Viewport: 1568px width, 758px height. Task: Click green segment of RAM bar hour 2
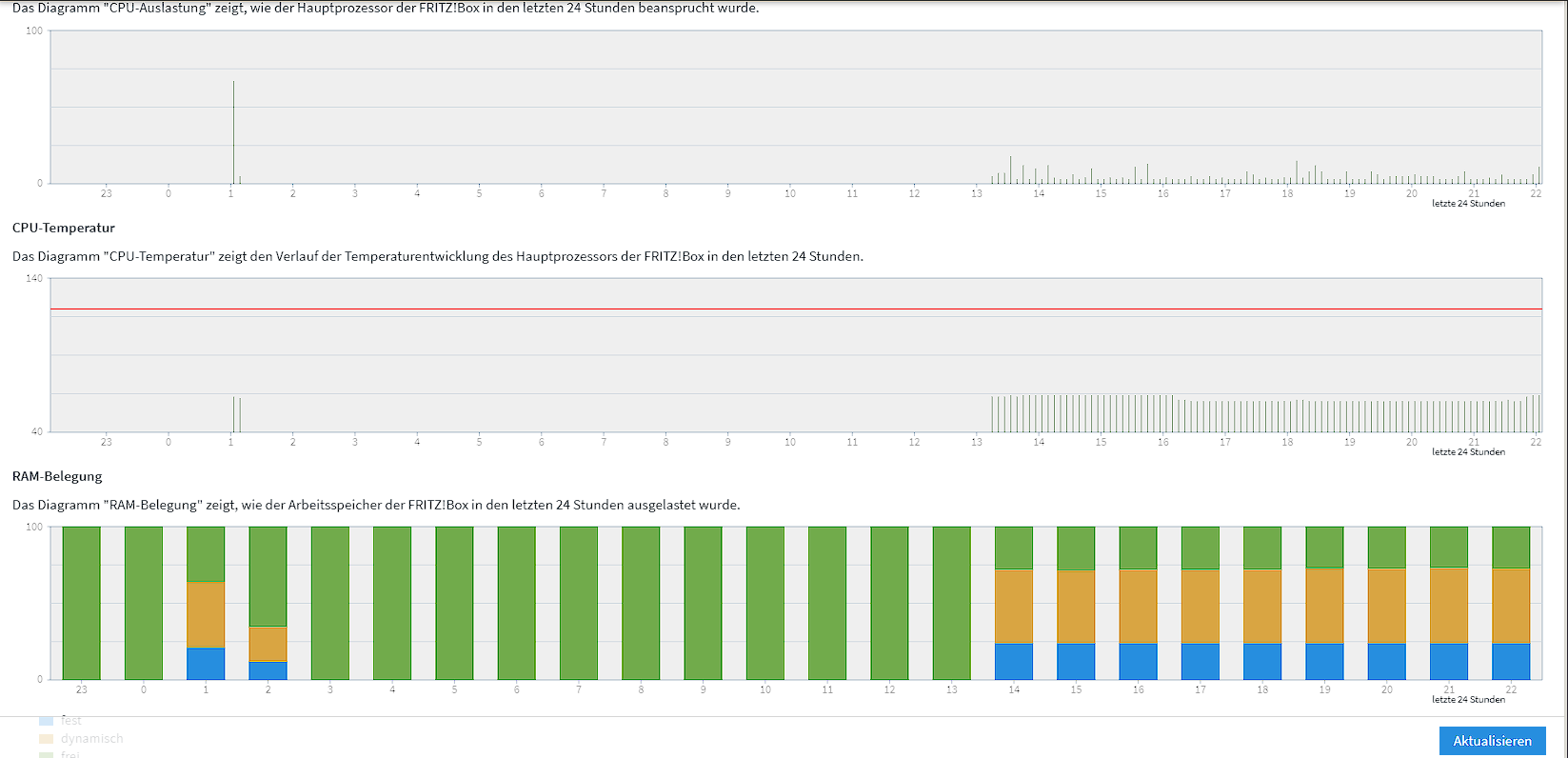tap(268, 576)
